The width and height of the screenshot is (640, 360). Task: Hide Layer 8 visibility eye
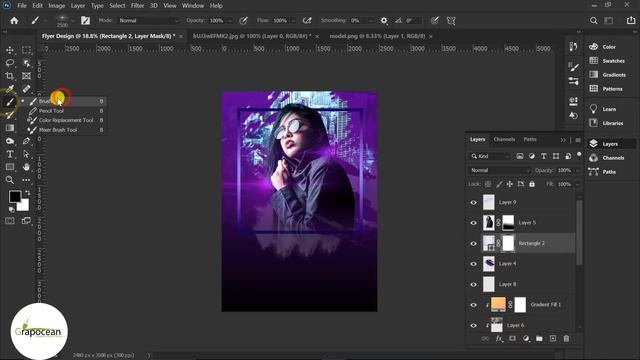pyautogui.click(x=473, y=284)
